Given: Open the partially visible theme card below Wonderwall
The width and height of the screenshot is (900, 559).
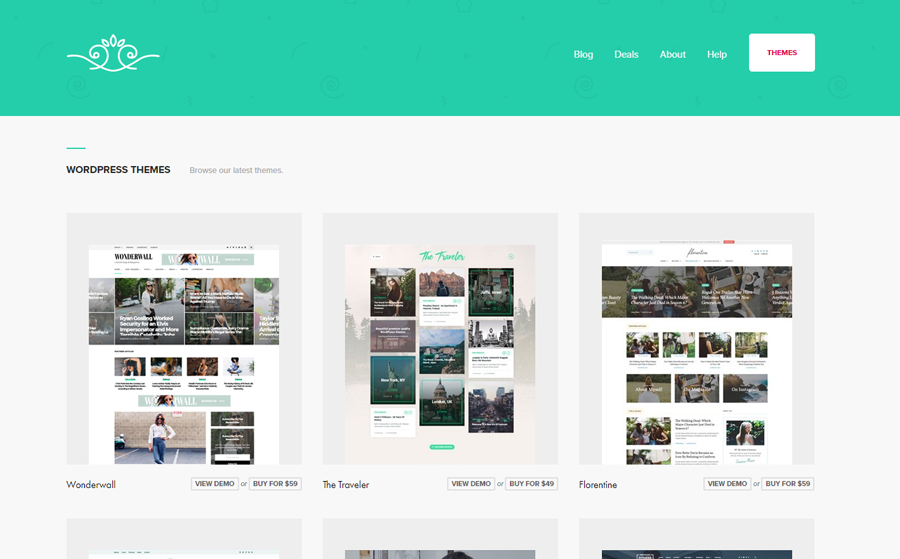Looking at the screenshot, I should pos(184,540).
